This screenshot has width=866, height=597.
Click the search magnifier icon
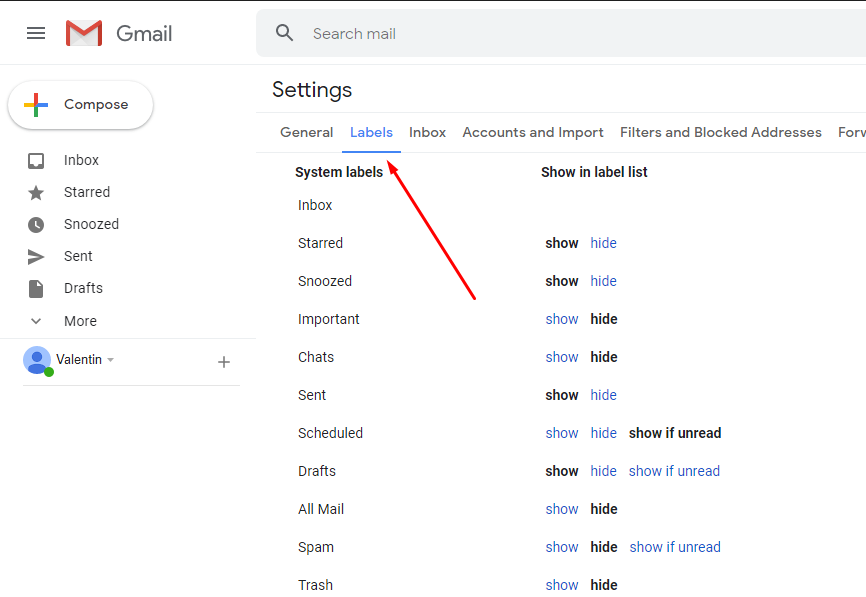point(285,33)
